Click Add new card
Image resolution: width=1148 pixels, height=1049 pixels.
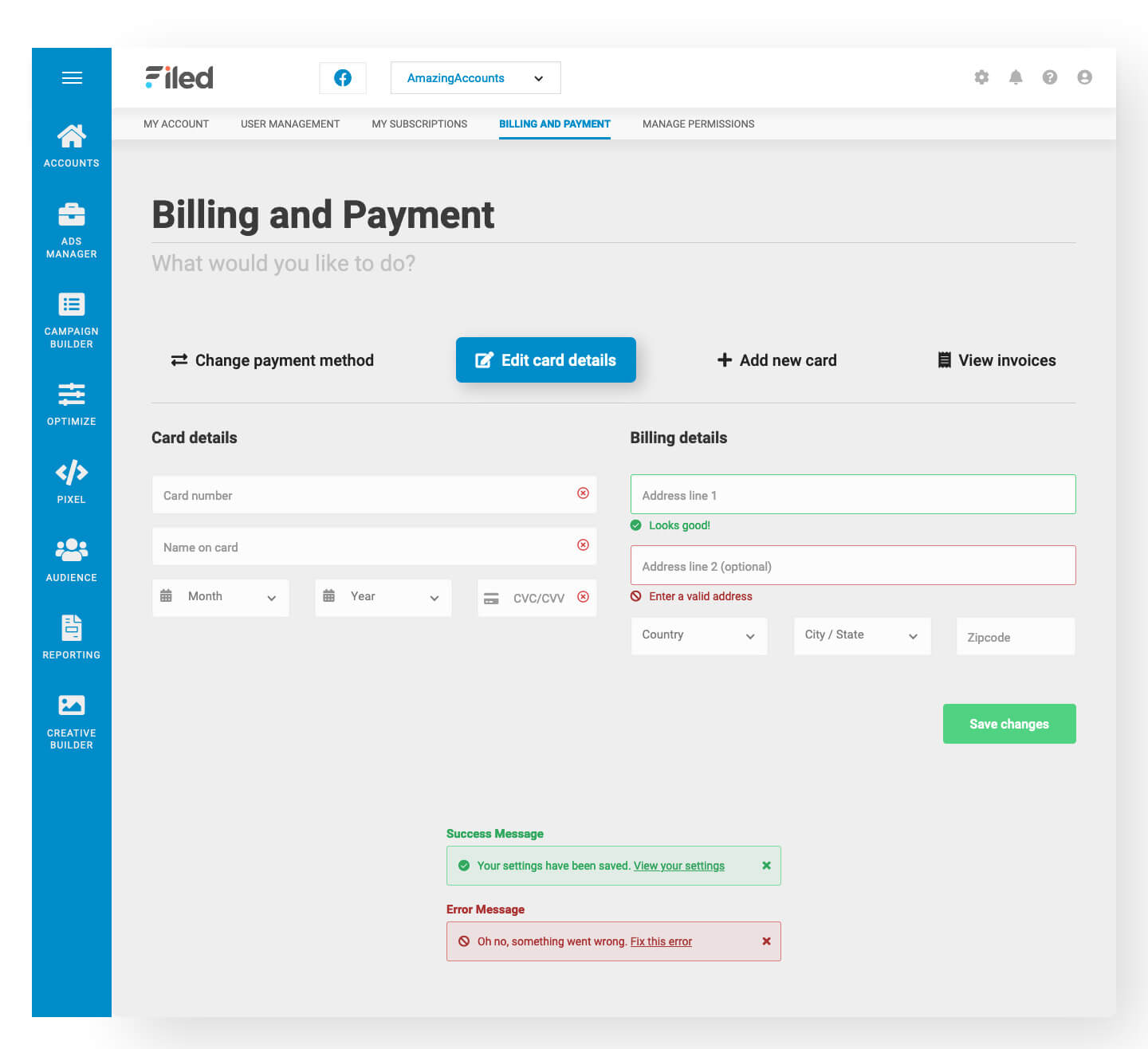(777, 360)
